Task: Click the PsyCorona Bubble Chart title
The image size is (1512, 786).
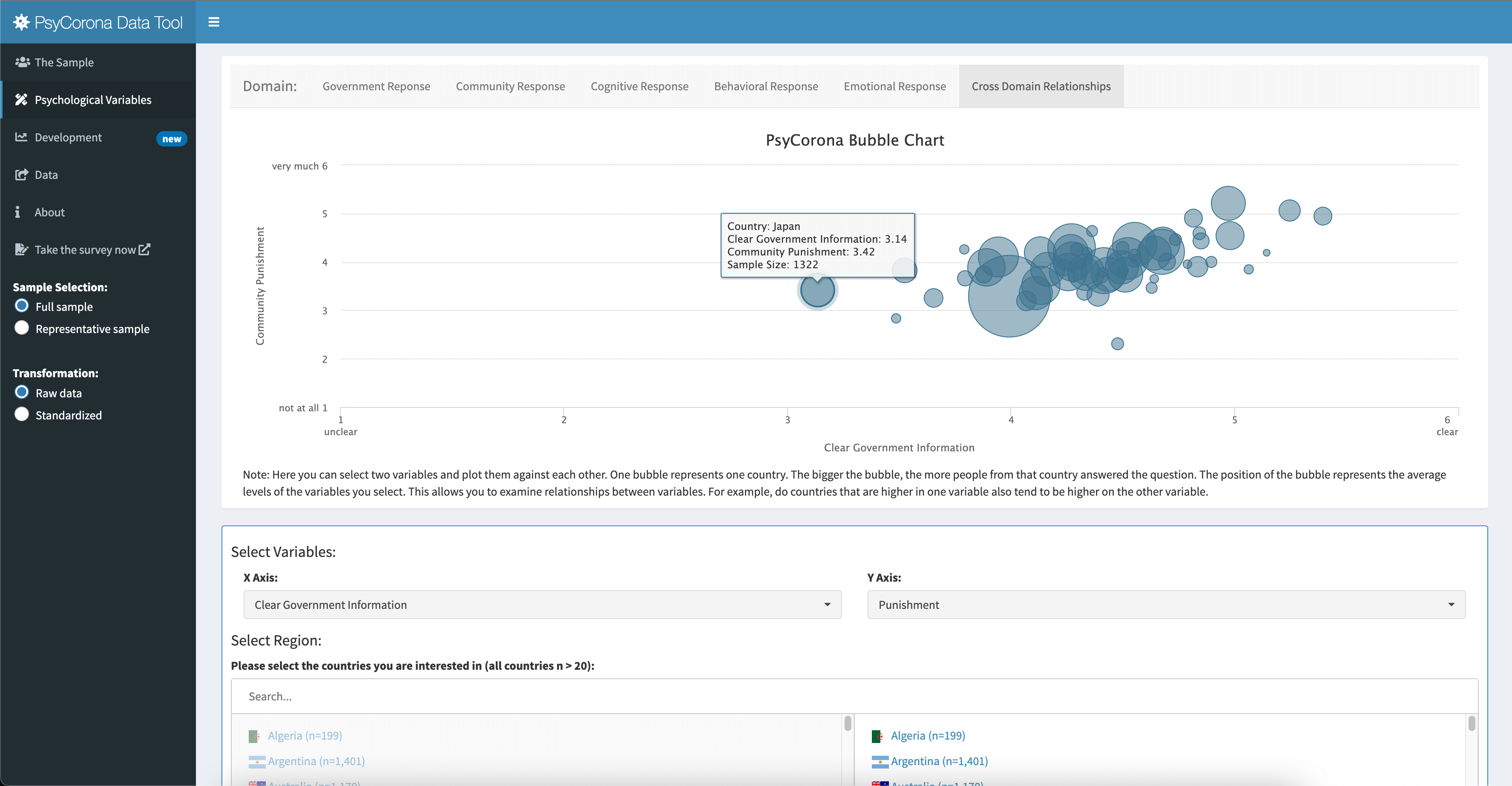Action: pos(855,140)
